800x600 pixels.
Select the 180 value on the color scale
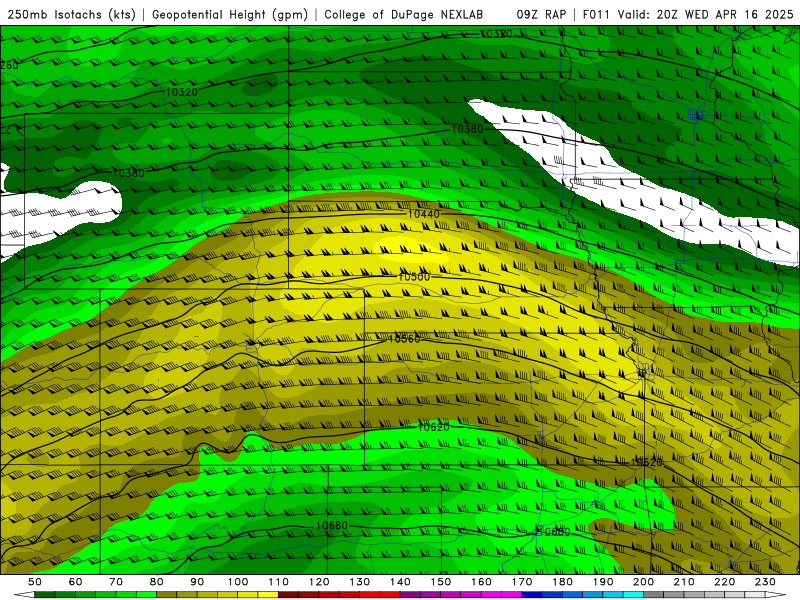coord(563,582)
